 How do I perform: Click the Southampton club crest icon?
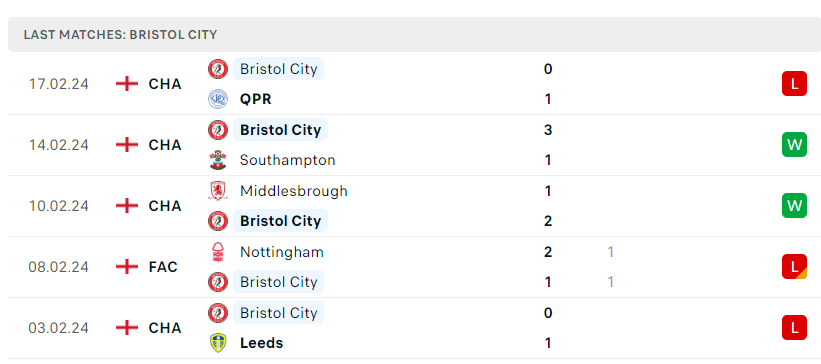pyautogui.click(x=218, y=160)
